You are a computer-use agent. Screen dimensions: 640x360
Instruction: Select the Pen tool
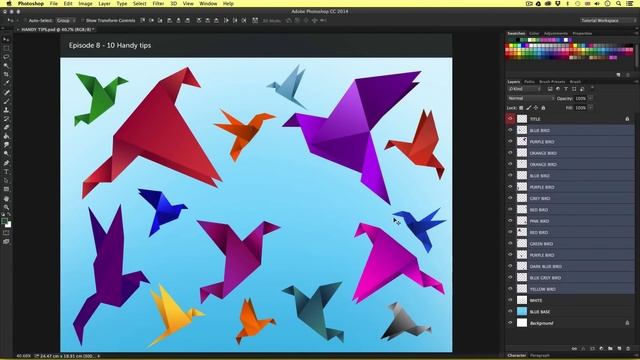pyautogui.click(x=6, y=163)
